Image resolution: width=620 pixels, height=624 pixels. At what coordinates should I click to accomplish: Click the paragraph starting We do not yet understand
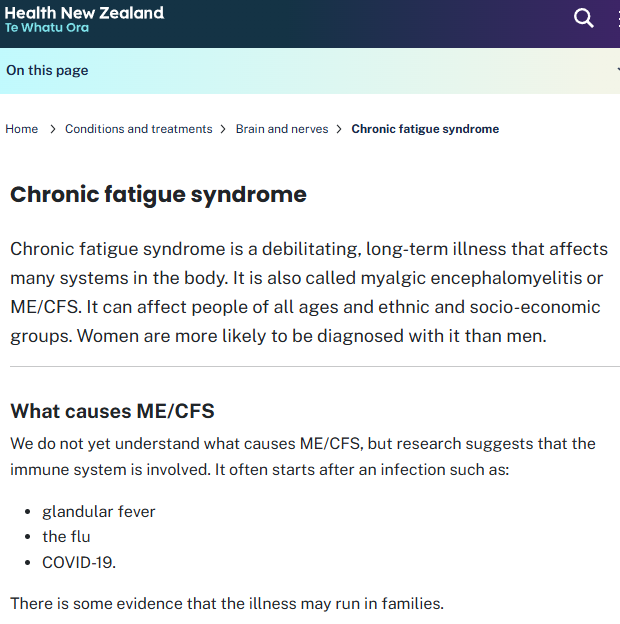coord(302,455)
